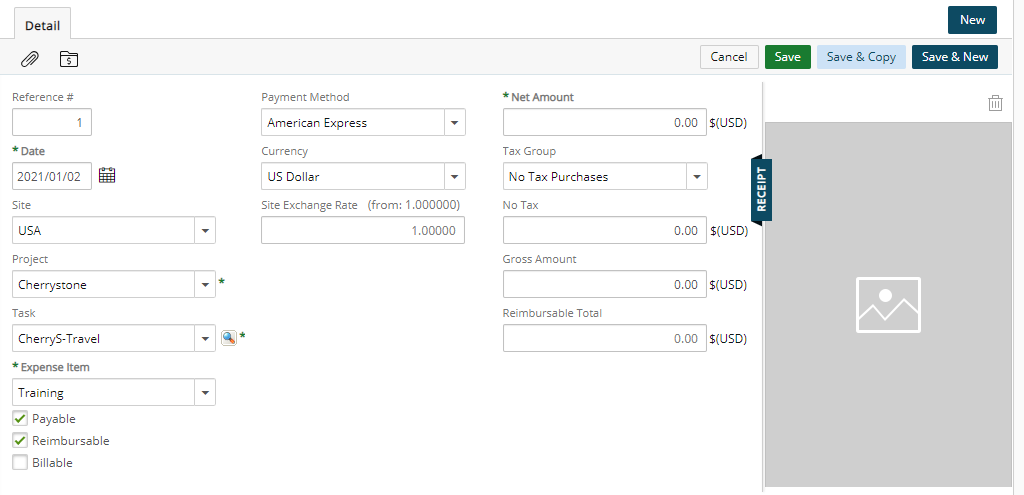Open the expense folder dollar icon
1024x495 pixels.
click(69, 59)
